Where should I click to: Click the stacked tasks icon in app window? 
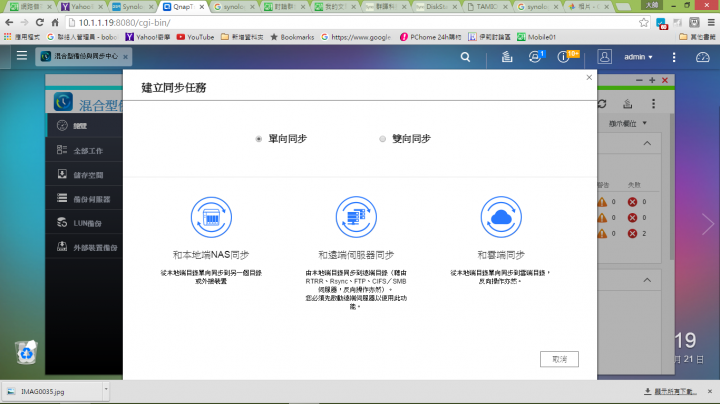[x=628, y=104]
